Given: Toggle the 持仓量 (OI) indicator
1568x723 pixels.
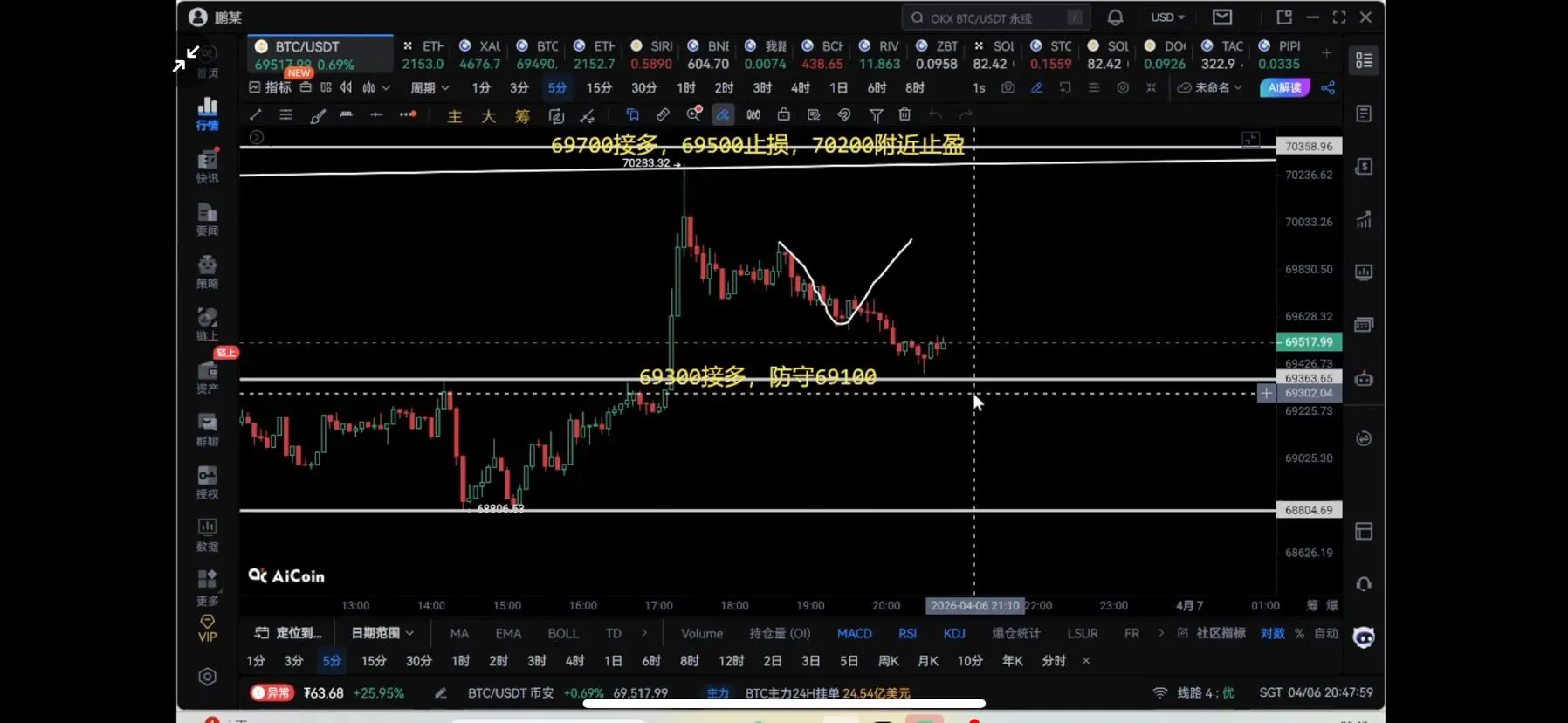Looking at the screenshot, I should pyautogui.click(x=780, y=633).
